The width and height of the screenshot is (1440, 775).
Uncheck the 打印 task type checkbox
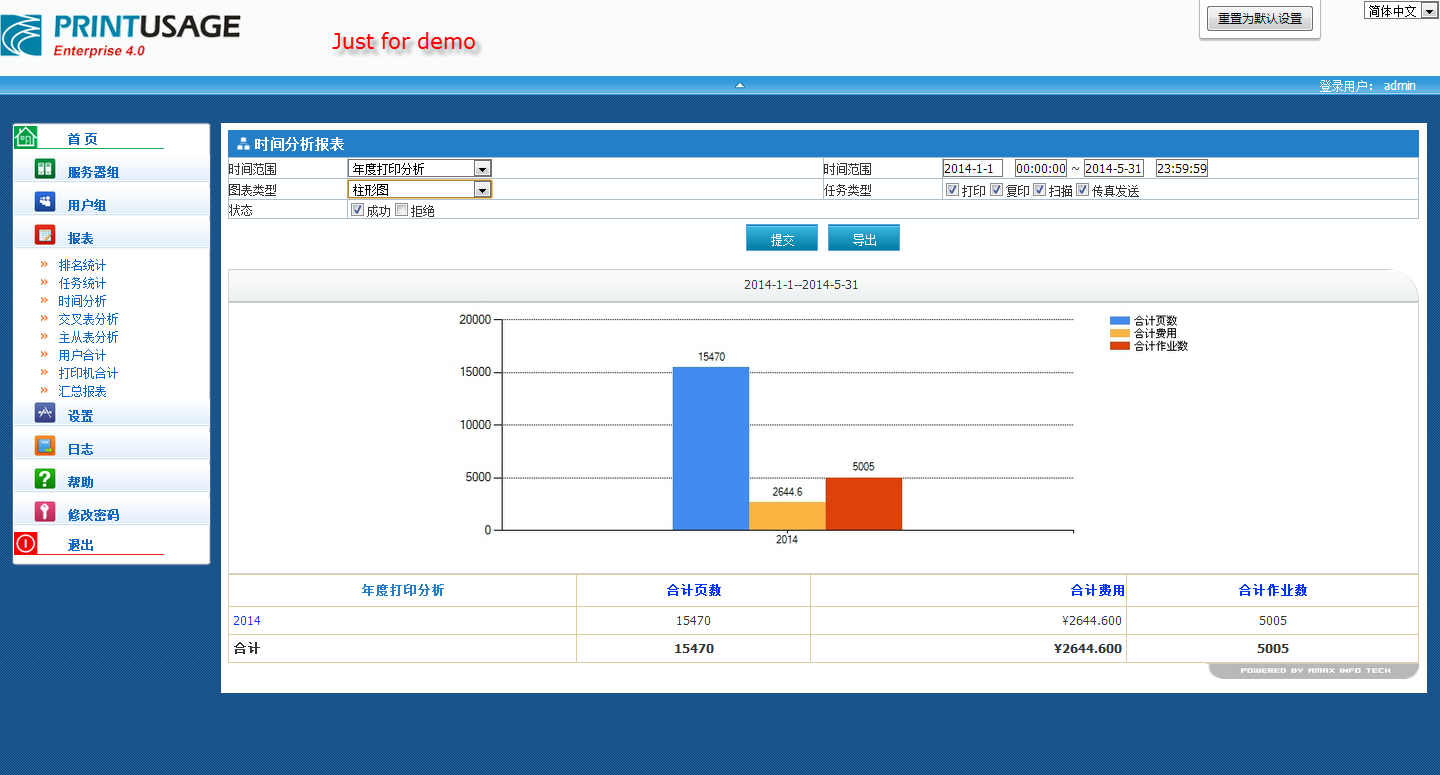pos(952,190)
